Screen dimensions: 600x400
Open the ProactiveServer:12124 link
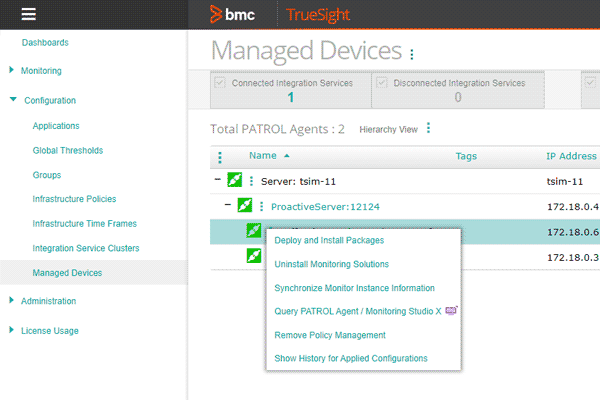point(325,207)
